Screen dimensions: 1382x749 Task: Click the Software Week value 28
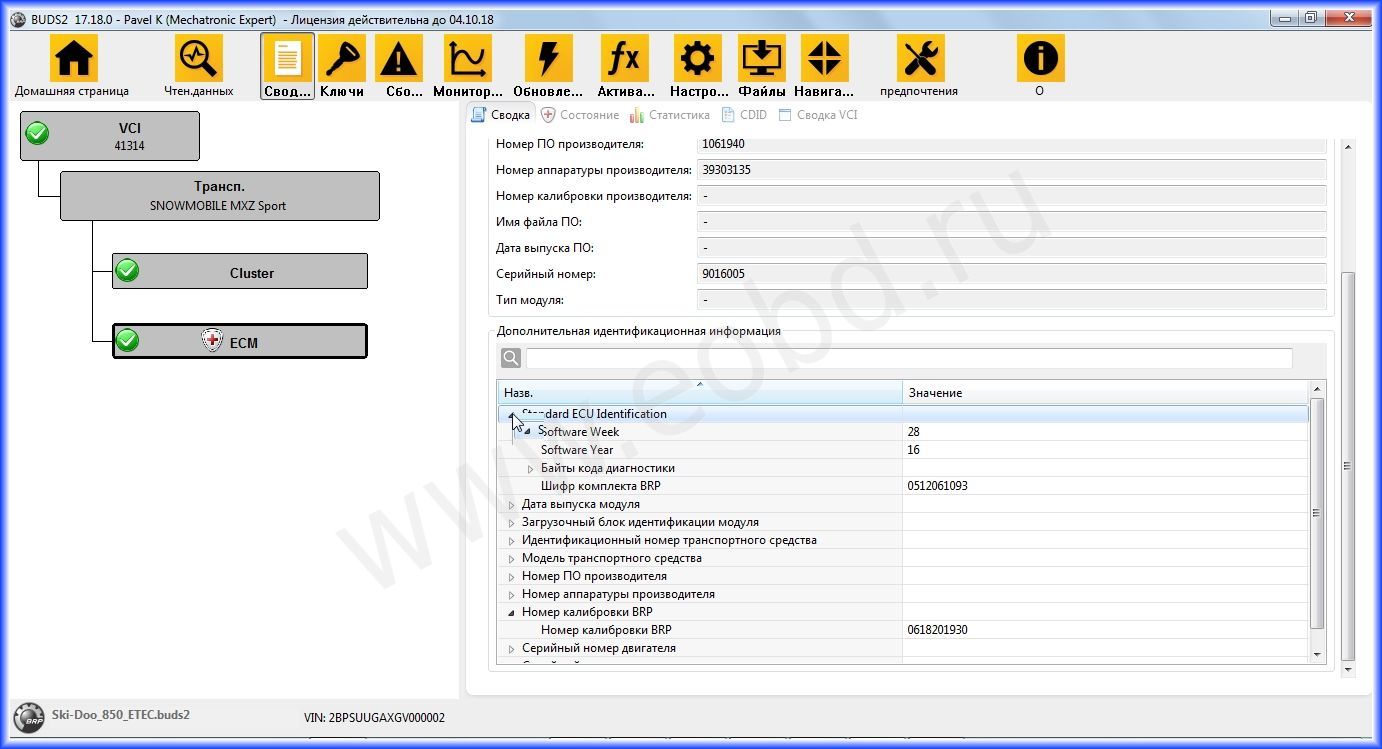914,432
